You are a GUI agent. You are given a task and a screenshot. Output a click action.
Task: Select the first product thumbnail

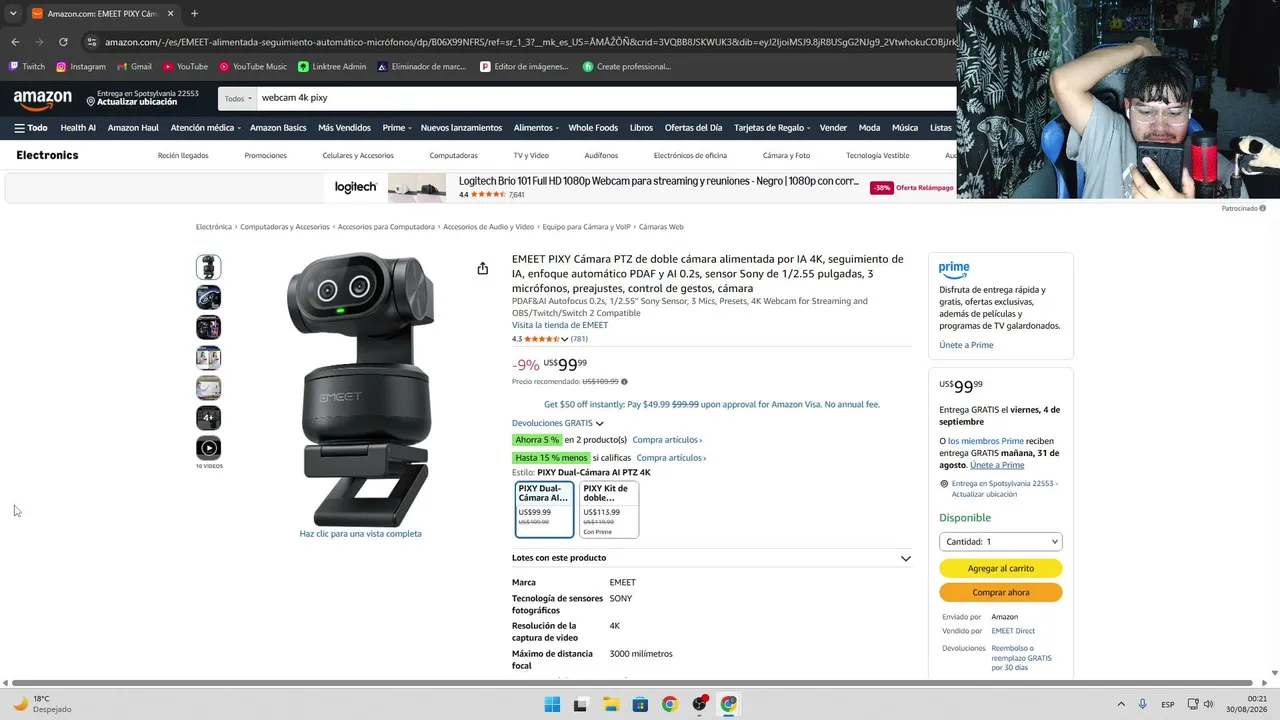tap(208, 267)
